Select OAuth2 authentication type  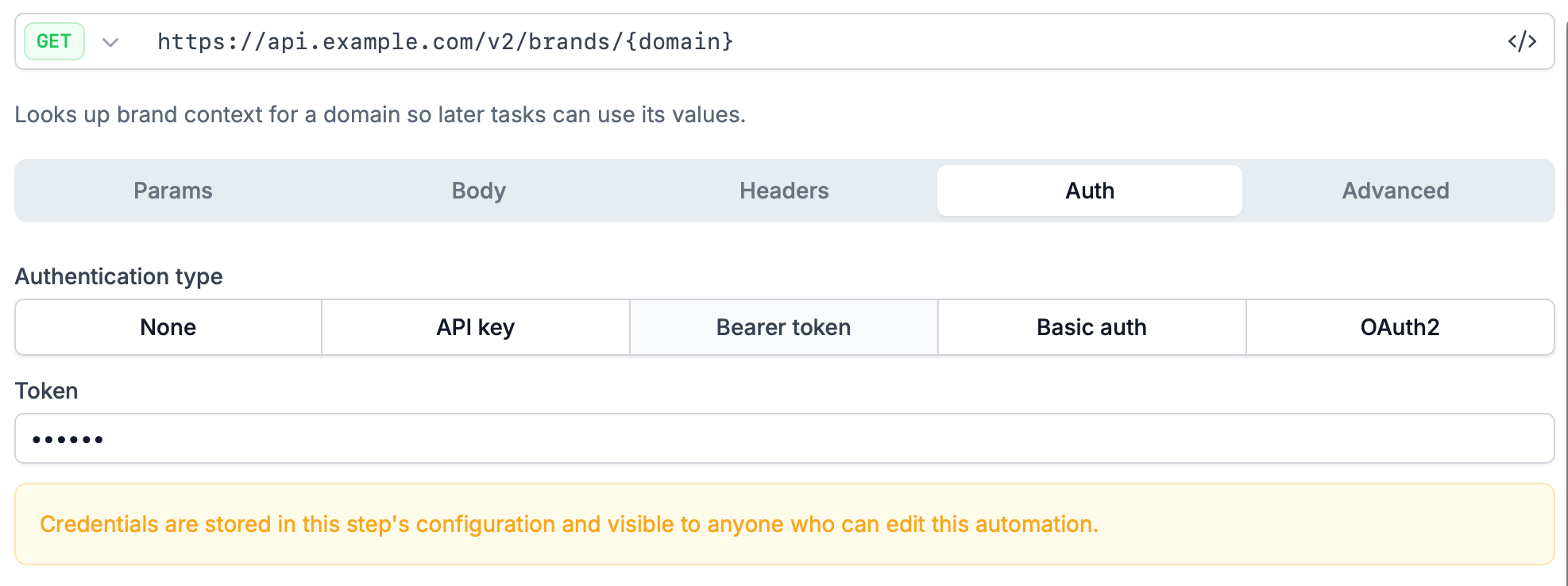1400,327
